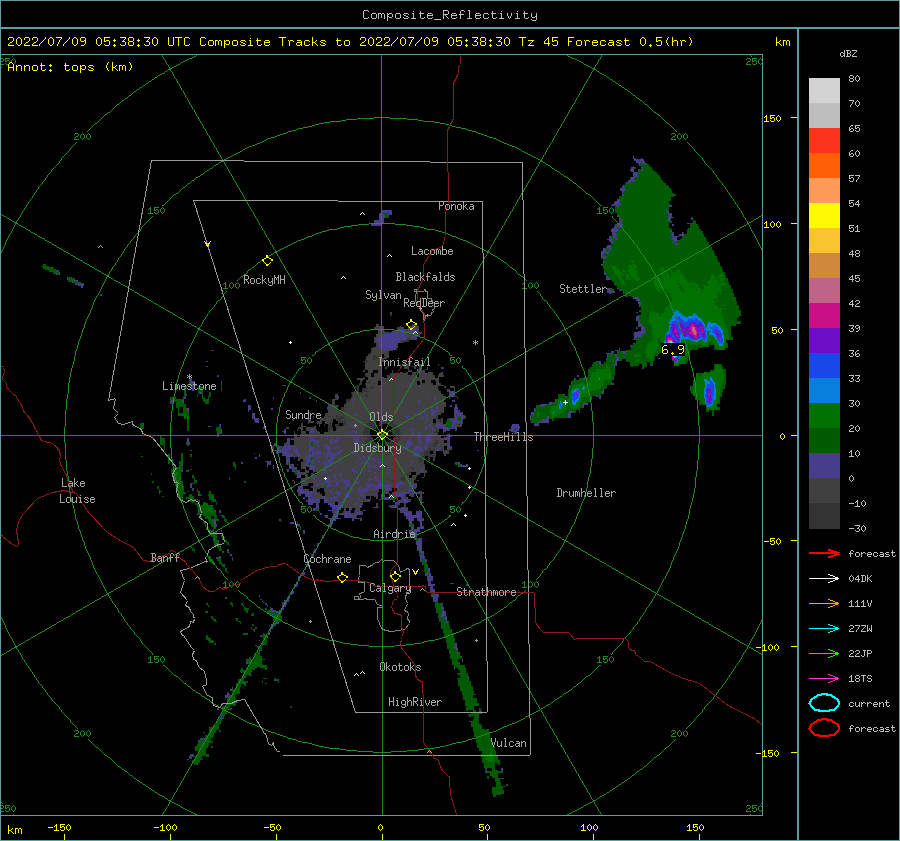This screenshot has width=900, height=841.
Task: Click the Stettler town label
Action: 583,289
